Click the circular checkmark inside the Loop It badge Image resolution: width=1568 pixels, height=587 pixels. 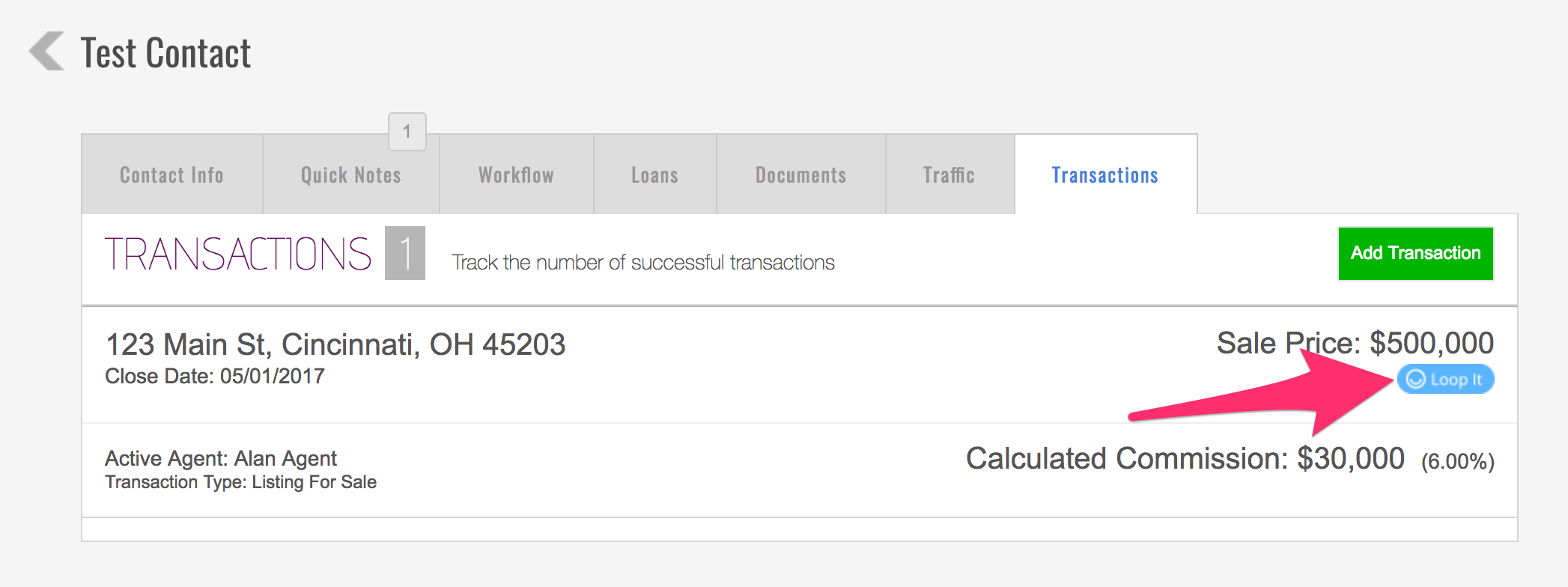coord(1415,380)
